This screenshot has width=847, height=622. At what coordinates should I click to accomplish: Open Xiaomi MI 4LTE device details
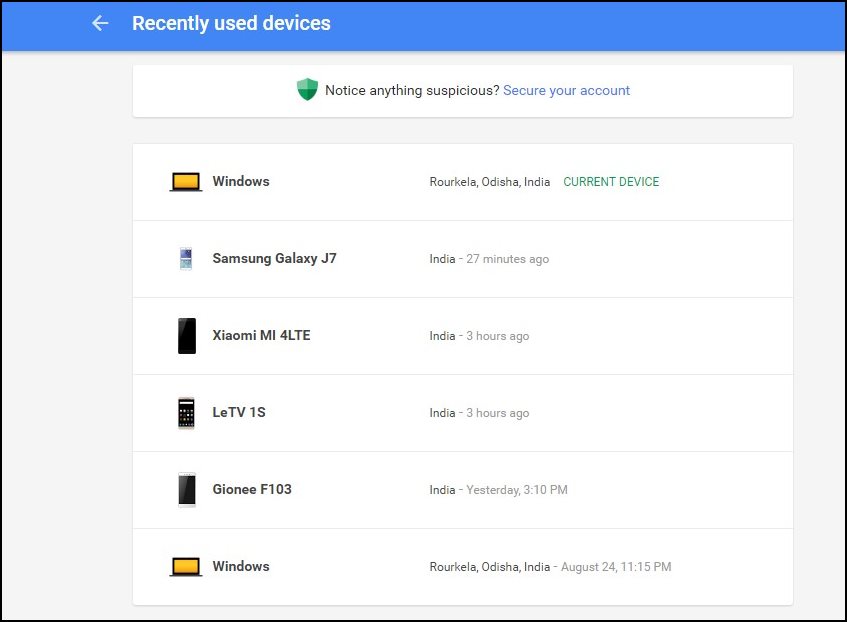[462, 336]
